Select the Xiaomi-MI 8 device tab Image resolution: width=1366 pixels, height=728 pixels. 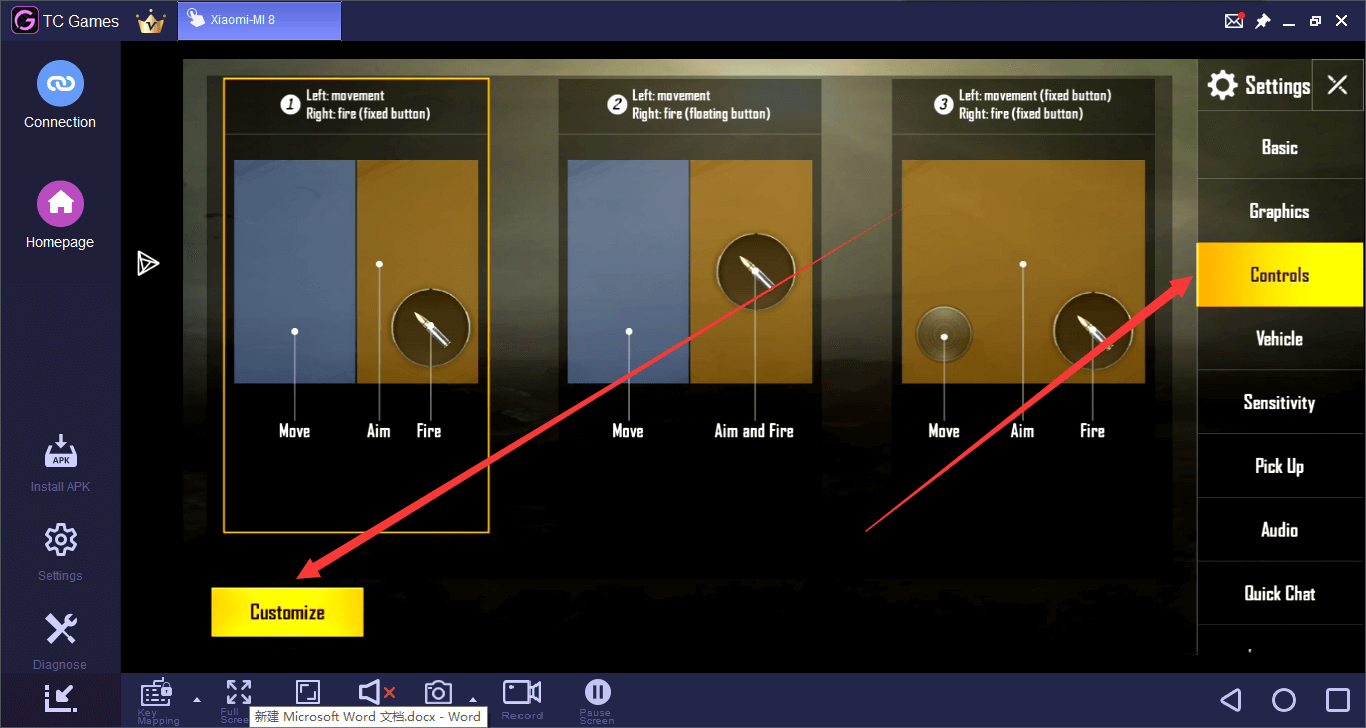[259, 21]
